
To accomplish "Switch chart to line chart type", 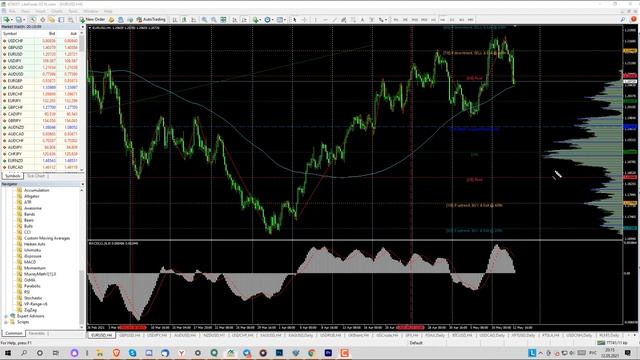I will [193, 19].
